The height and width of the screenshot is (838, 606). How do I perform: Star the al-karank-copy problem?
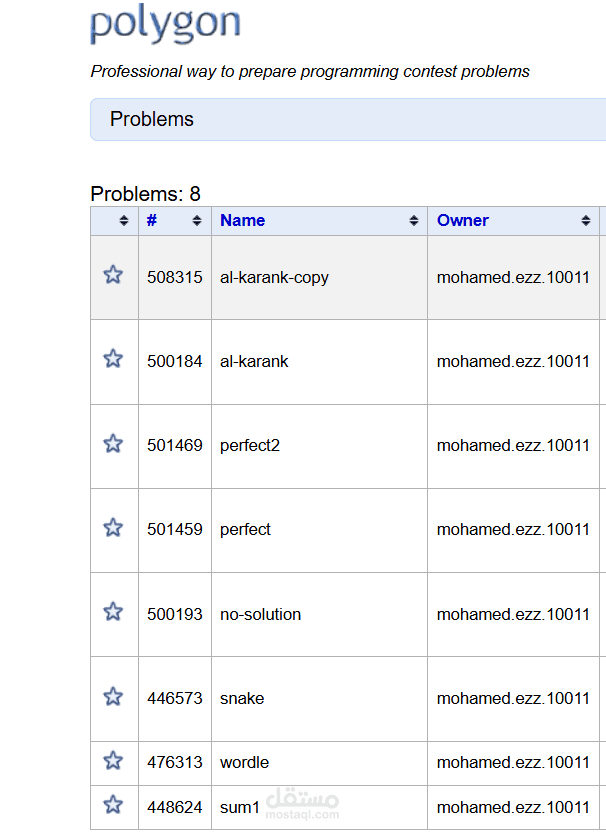coord(113,274)
